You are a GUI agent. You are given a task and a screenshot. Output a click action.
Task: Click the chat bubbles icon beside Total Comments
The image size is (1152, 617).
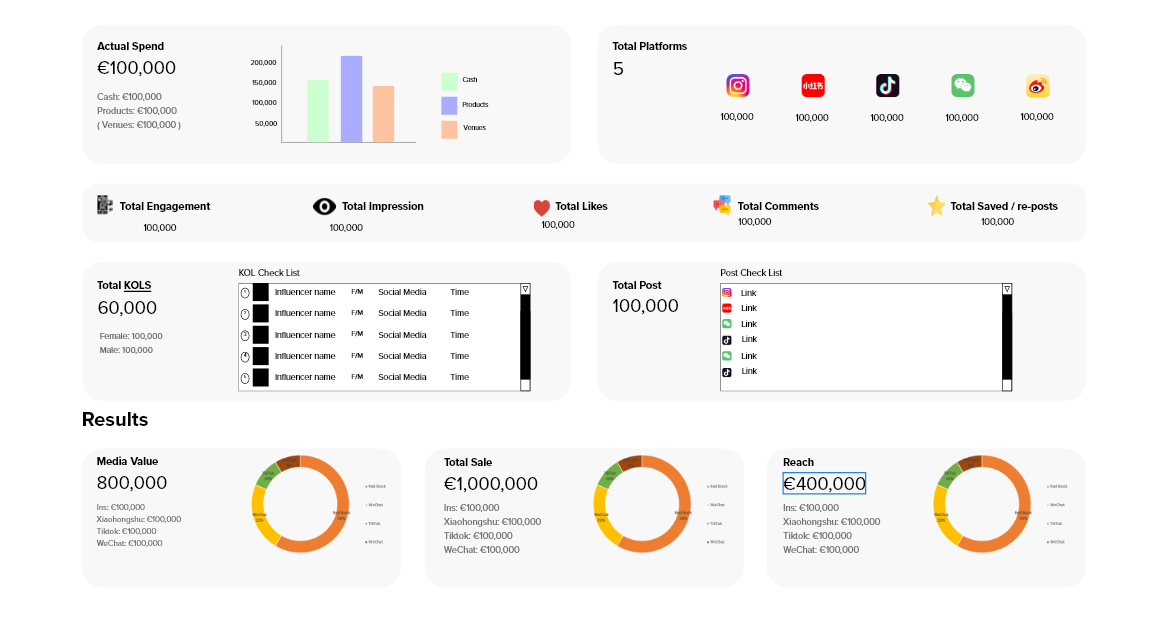pyautogui.click(x=722, y=205)
